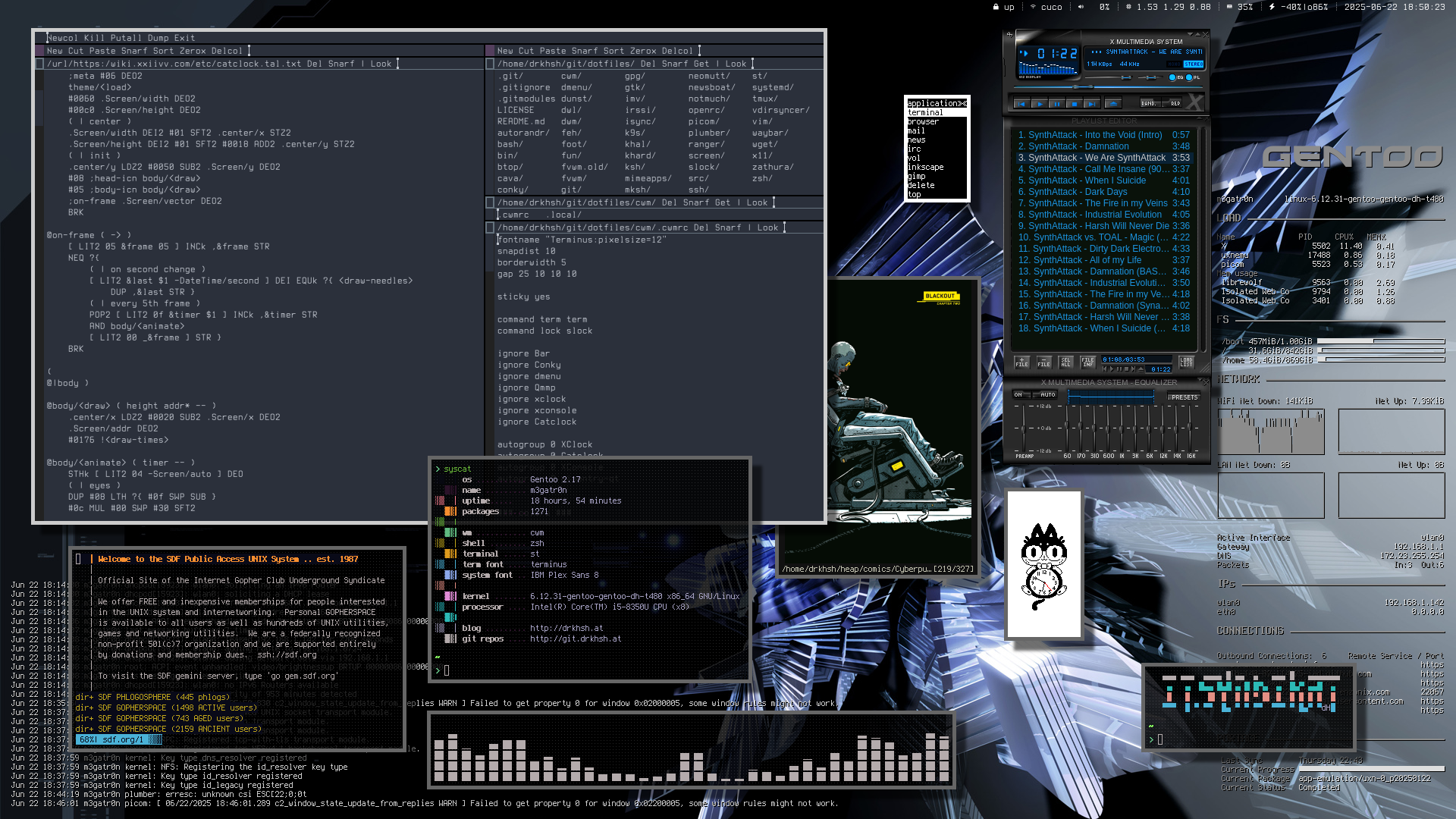Click the XMMS stop button
Image resolution: width=1456 pixels, height=819 pixels.
tap(1075, 104)
